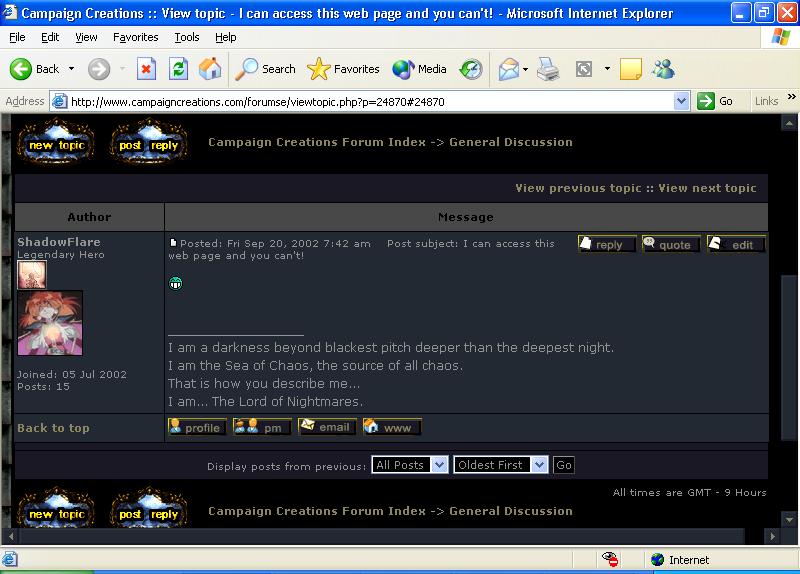Click the top post reply image button
The image size is (800, 574).
coord(148,142)
